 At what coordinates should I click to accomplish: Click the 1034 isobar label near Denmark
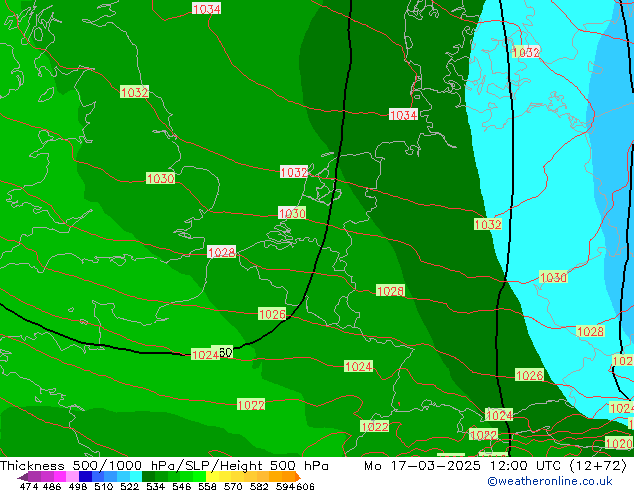(x=403, y=115)
